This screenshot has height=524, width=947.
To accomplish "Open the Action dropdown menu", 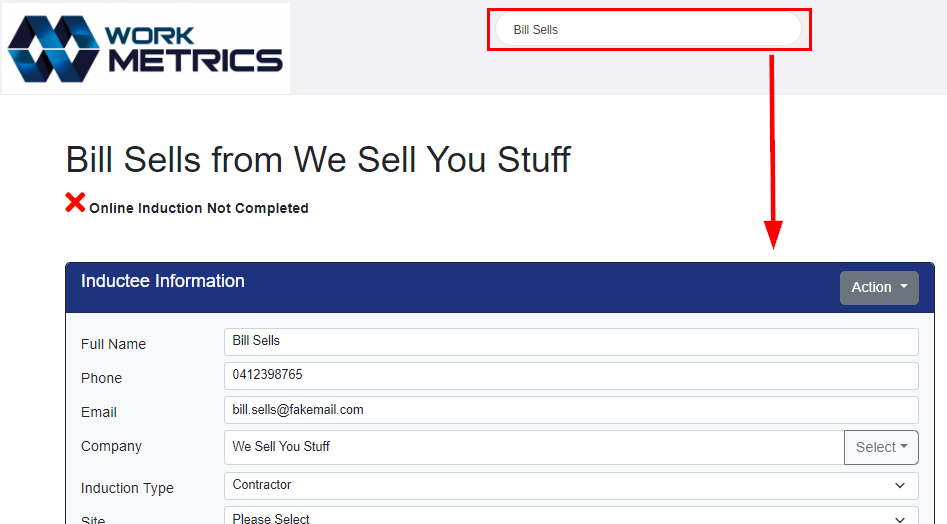I will (x=879, y=287).
